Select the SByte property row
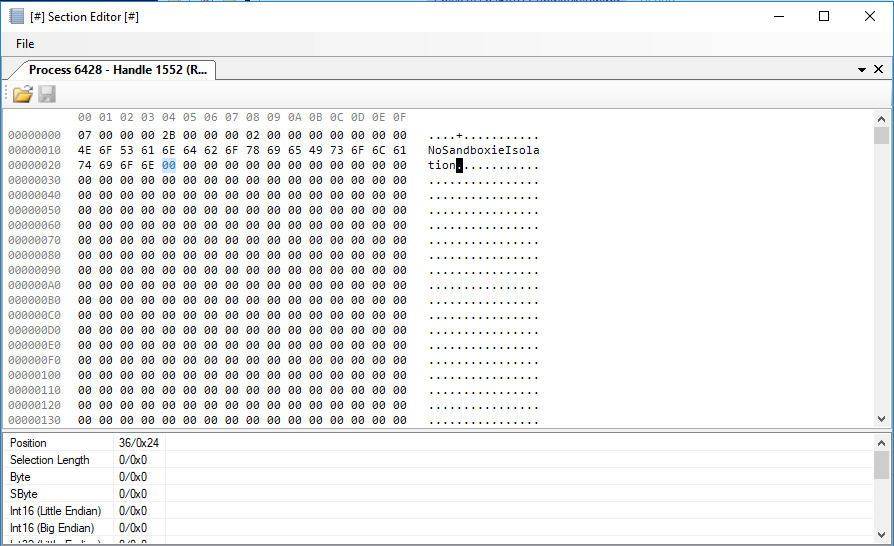894x546 pixels. coord(438,494)
